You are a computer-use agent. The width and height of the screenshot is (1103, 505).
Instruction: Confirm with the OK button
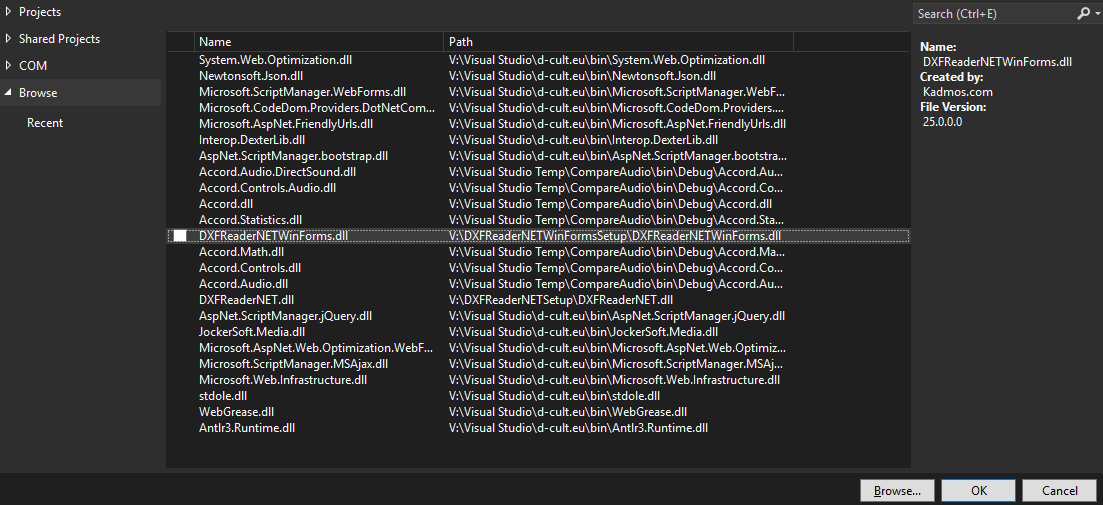(x=978, y=490)
